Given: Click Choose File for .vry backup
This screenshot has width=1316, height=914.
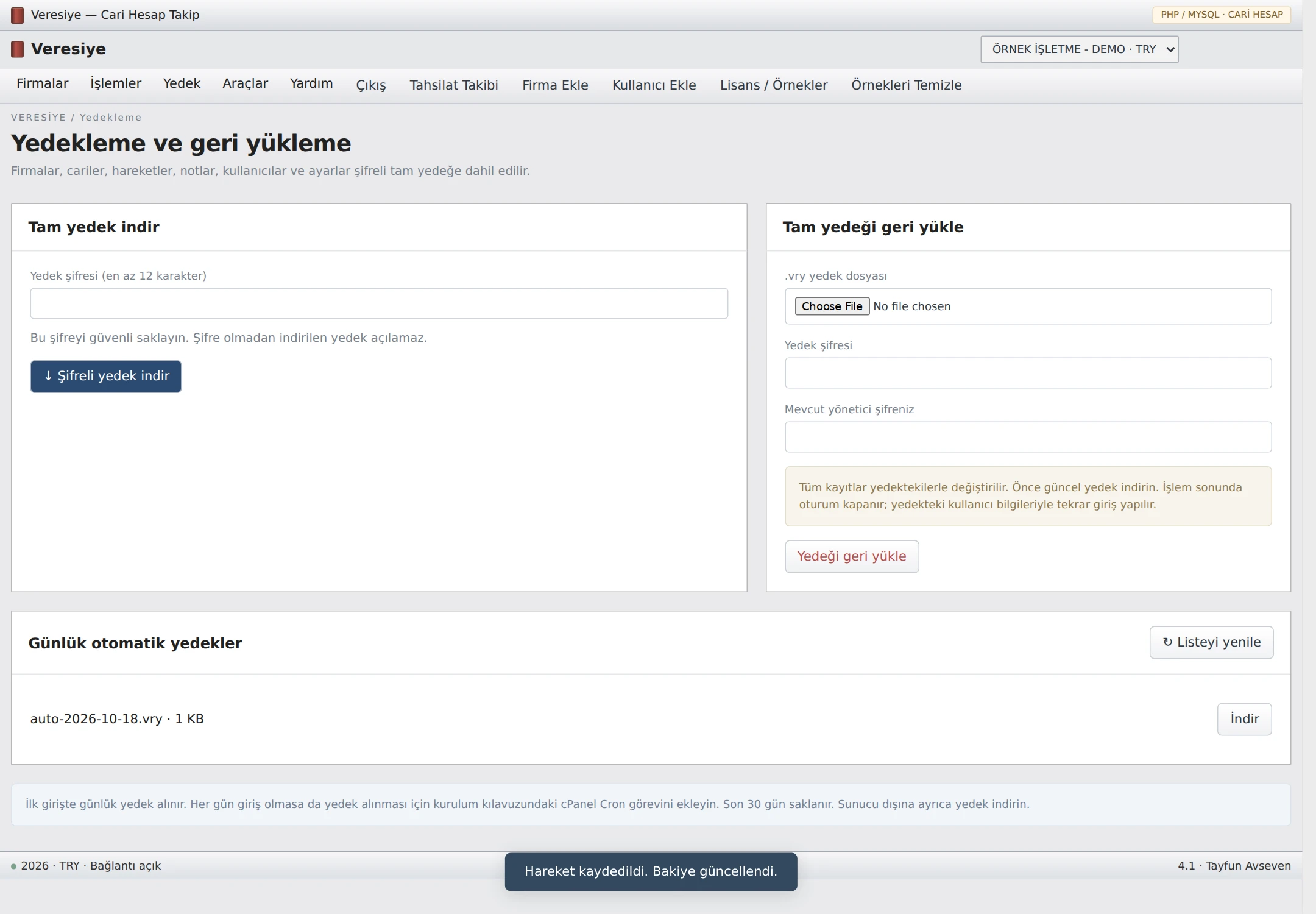Looking at the screenshot, I should pyautogui.click(x=832, y=306).
